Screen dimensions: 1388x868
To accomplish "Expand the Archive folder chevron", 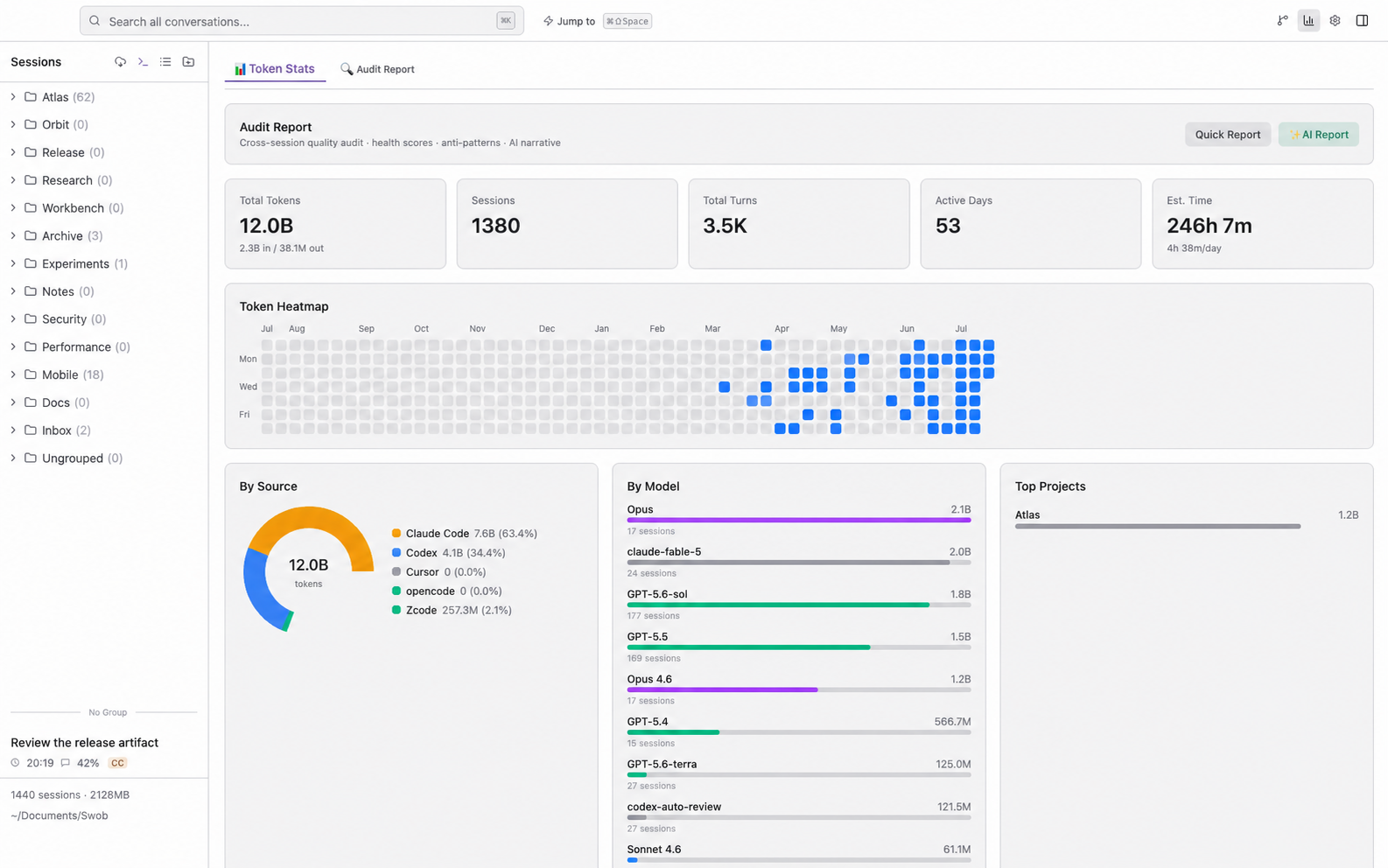I will coord(13,235).
